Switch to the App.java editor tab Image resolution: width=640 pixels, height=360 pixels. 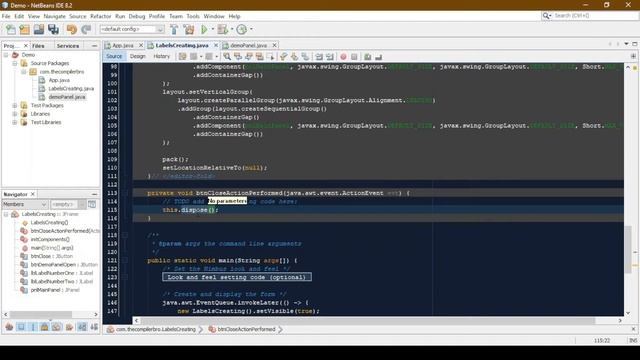point(122,45)
